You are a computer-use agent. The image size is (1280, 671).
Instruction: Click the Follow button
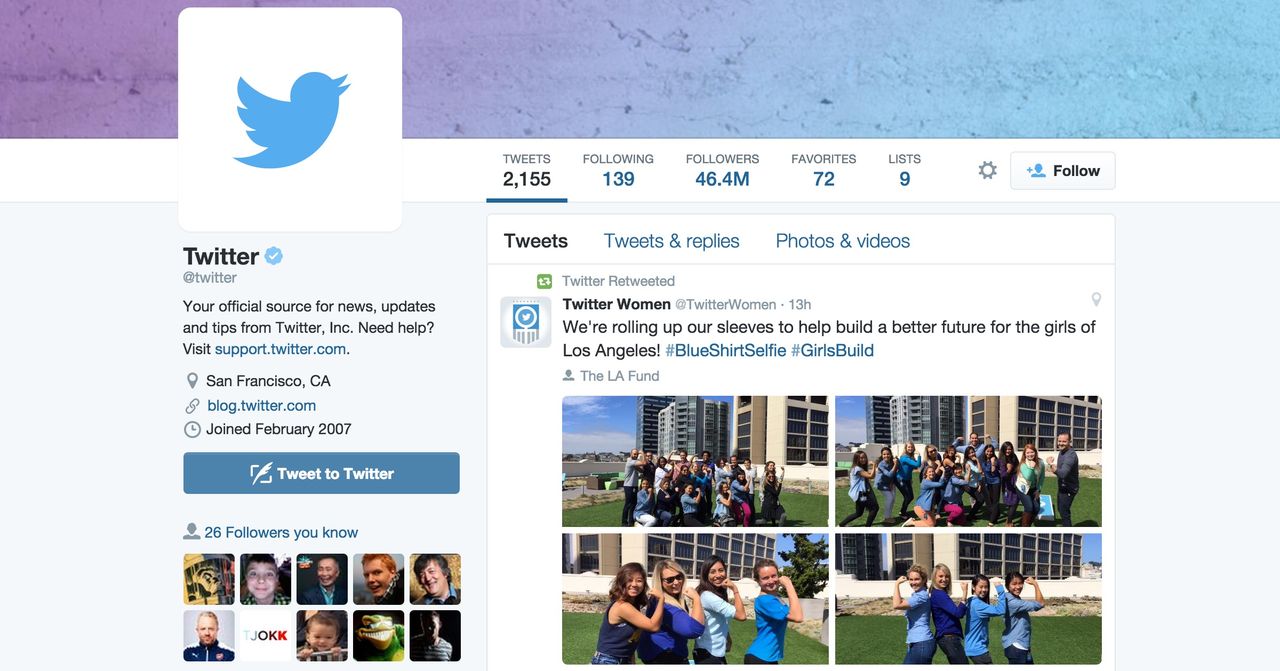pyautogui.click(x=1062, y=171)
